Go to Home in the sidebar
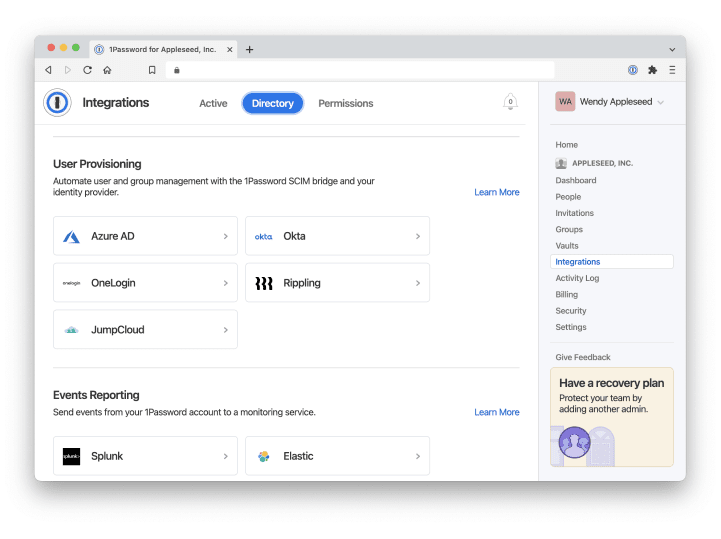The height and width of the screenshot is (539, 721). 566,145
